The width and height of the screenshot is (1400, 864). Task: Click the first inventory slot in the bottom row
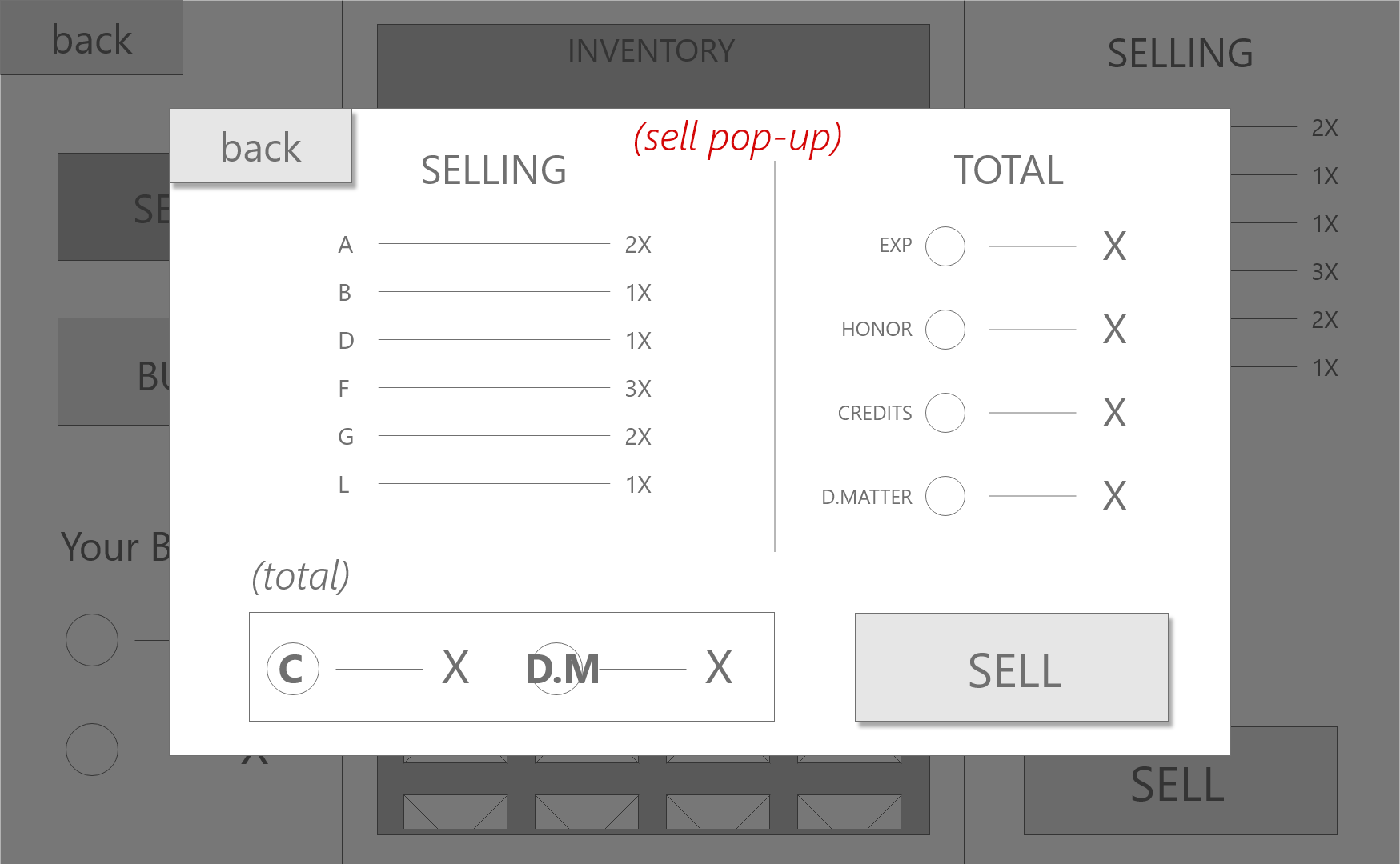[x=455, y=811]
